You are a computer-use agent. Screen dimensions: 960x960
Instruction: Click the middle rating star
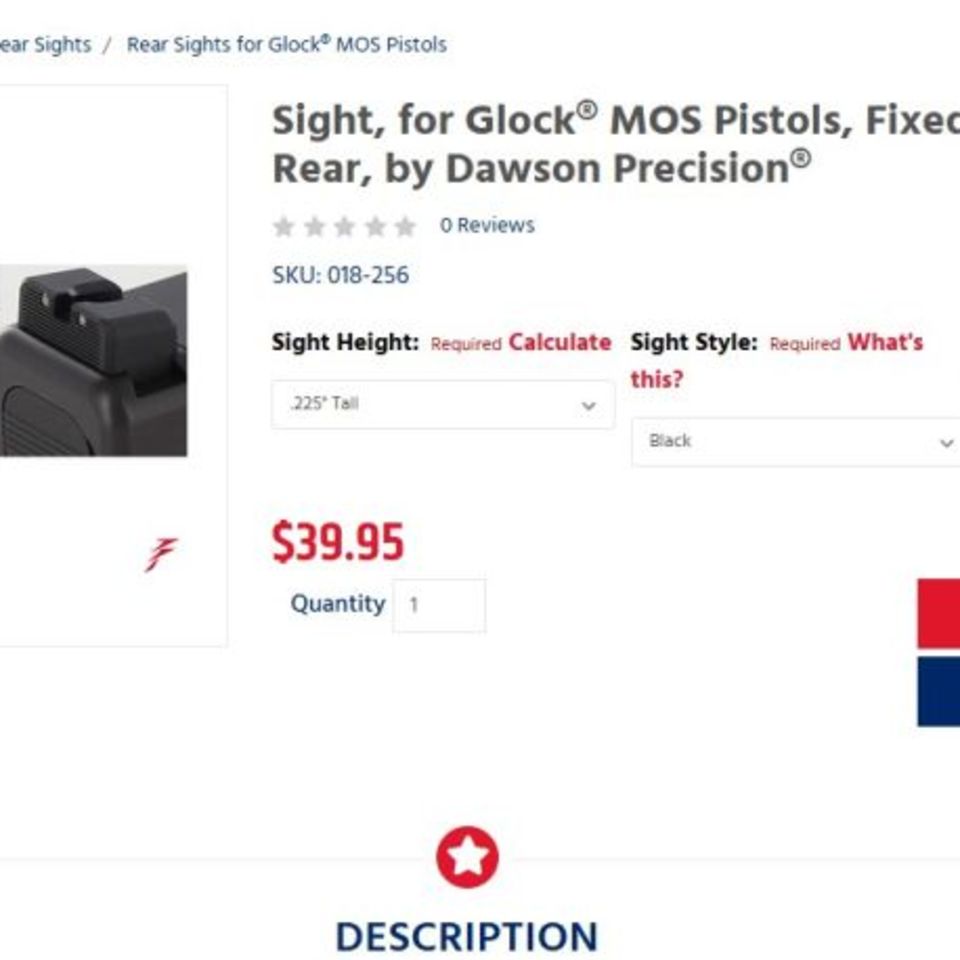[347, 225]
